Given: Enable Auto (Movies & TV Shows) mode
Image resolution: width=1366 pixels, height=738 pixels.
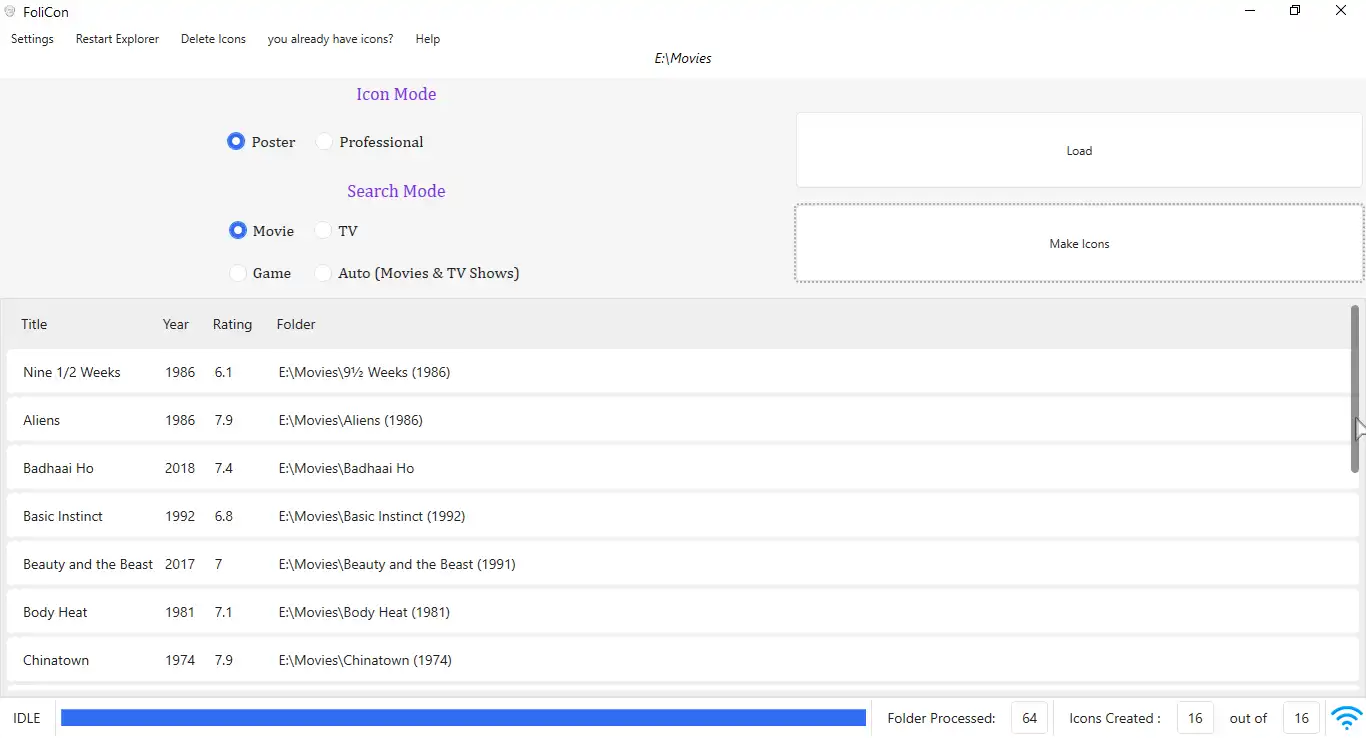Looking at the screenshot, I should pyautogui.click(x=323, y=273).
